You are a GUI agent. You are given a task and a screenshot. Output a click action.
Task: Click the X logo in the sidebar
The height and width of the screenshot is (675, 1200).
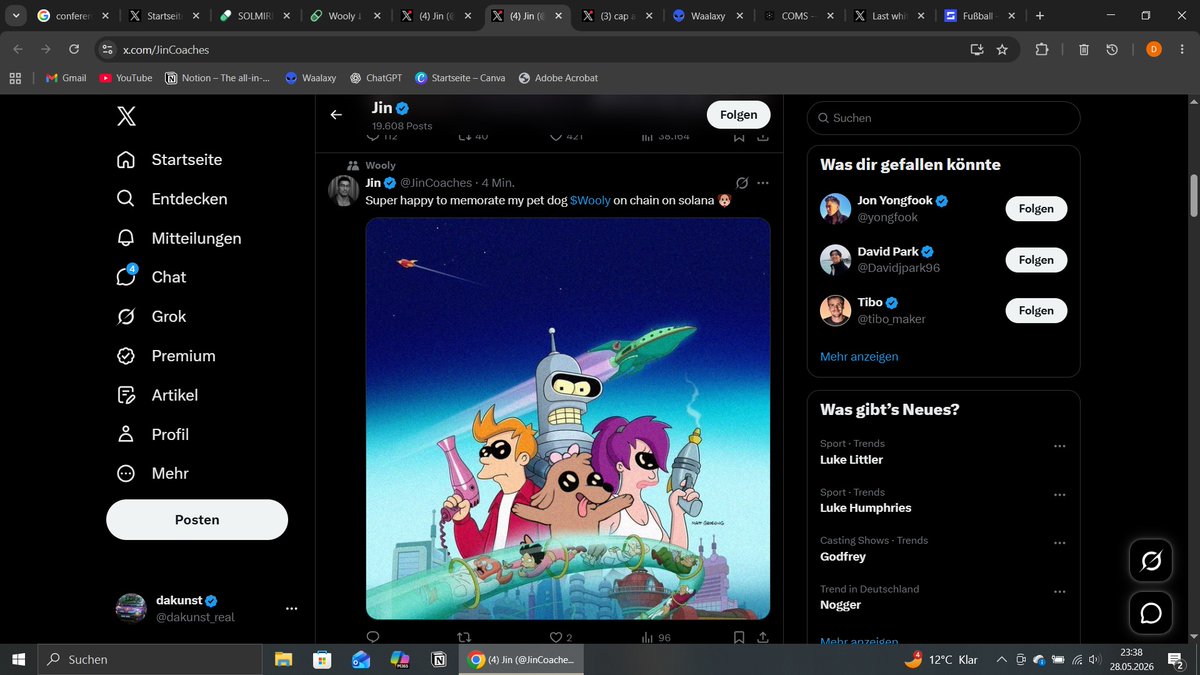126,117
